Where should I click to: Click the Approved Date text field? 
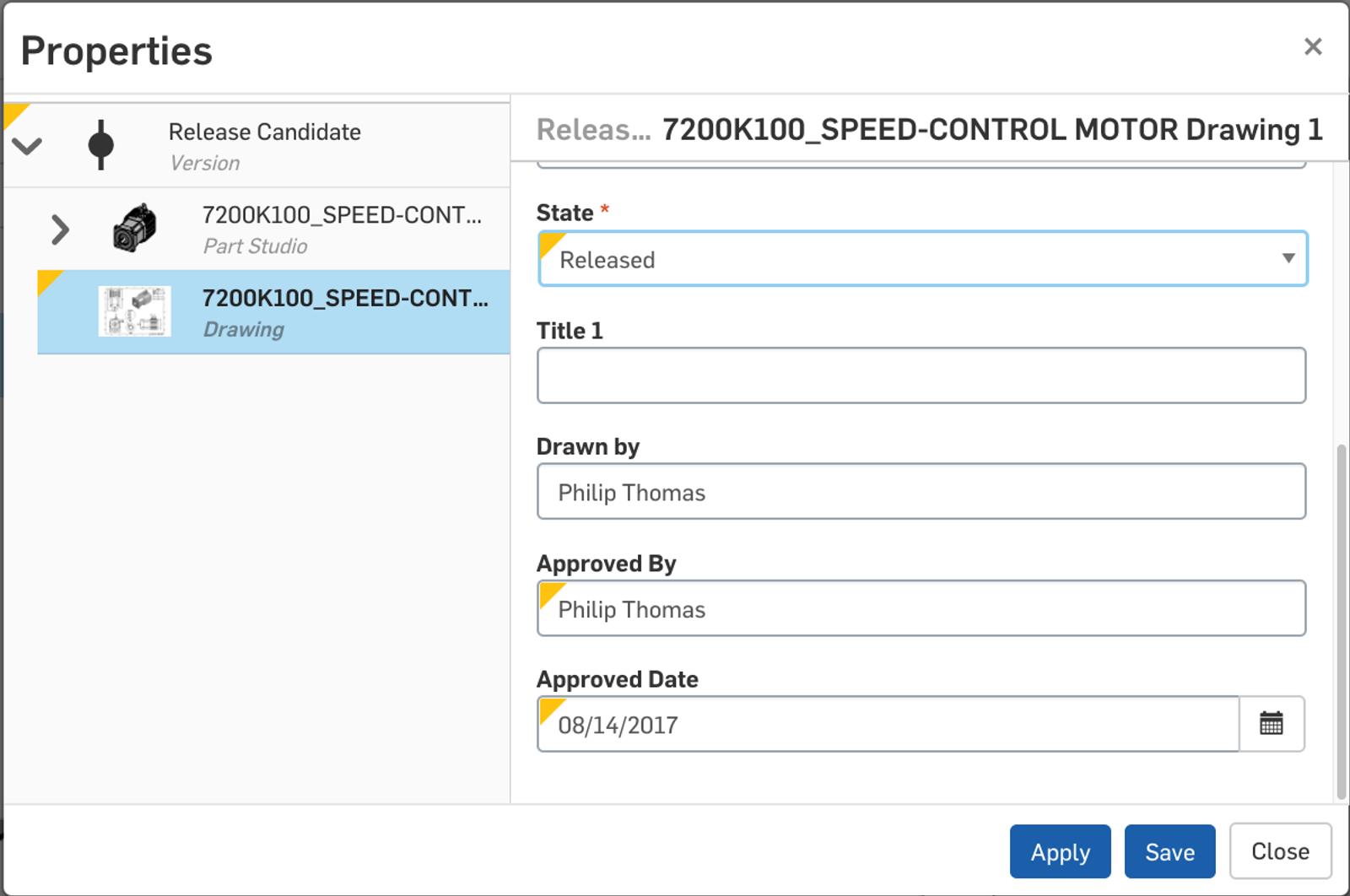click(x=888, y=725)
